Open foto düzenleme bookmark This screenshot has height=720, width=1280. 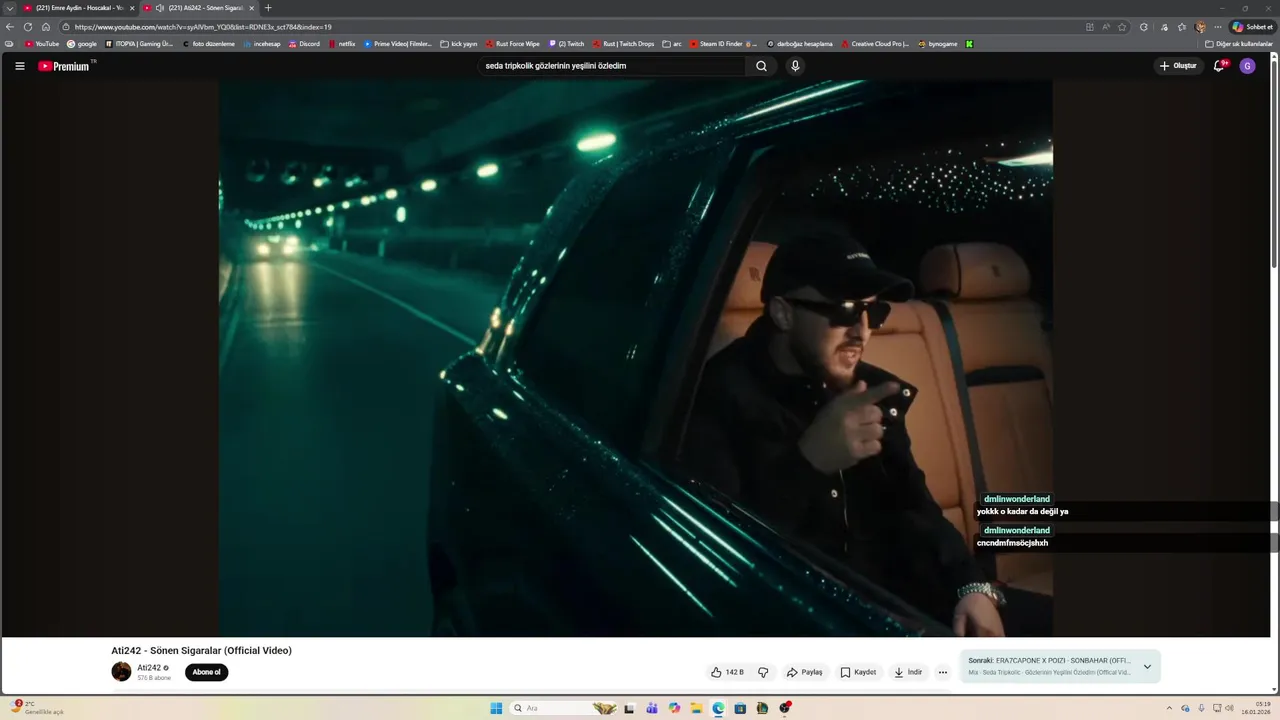[x=208, y=44]
